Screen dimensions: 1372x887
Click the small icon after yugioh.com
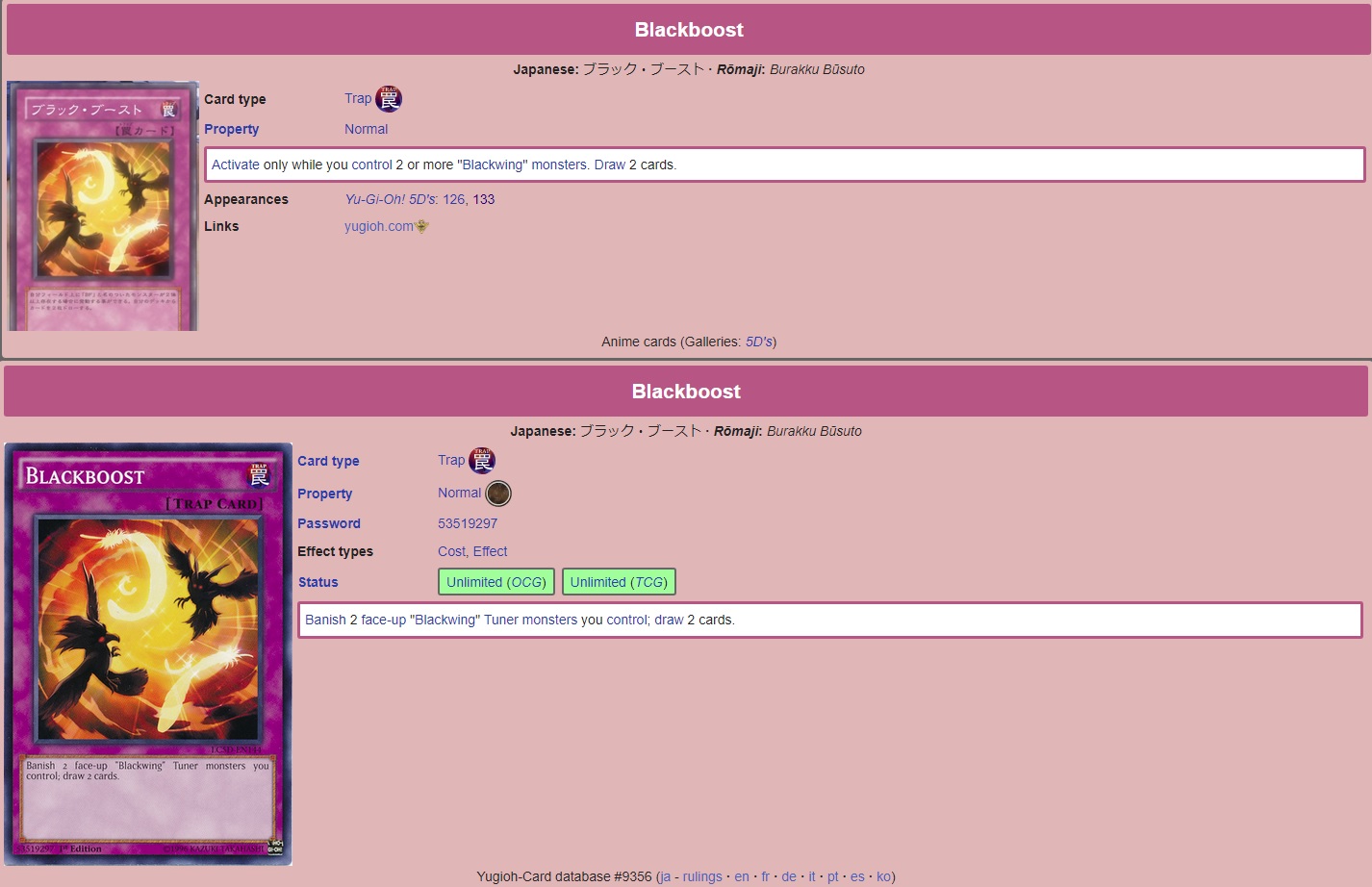point(421,227)
